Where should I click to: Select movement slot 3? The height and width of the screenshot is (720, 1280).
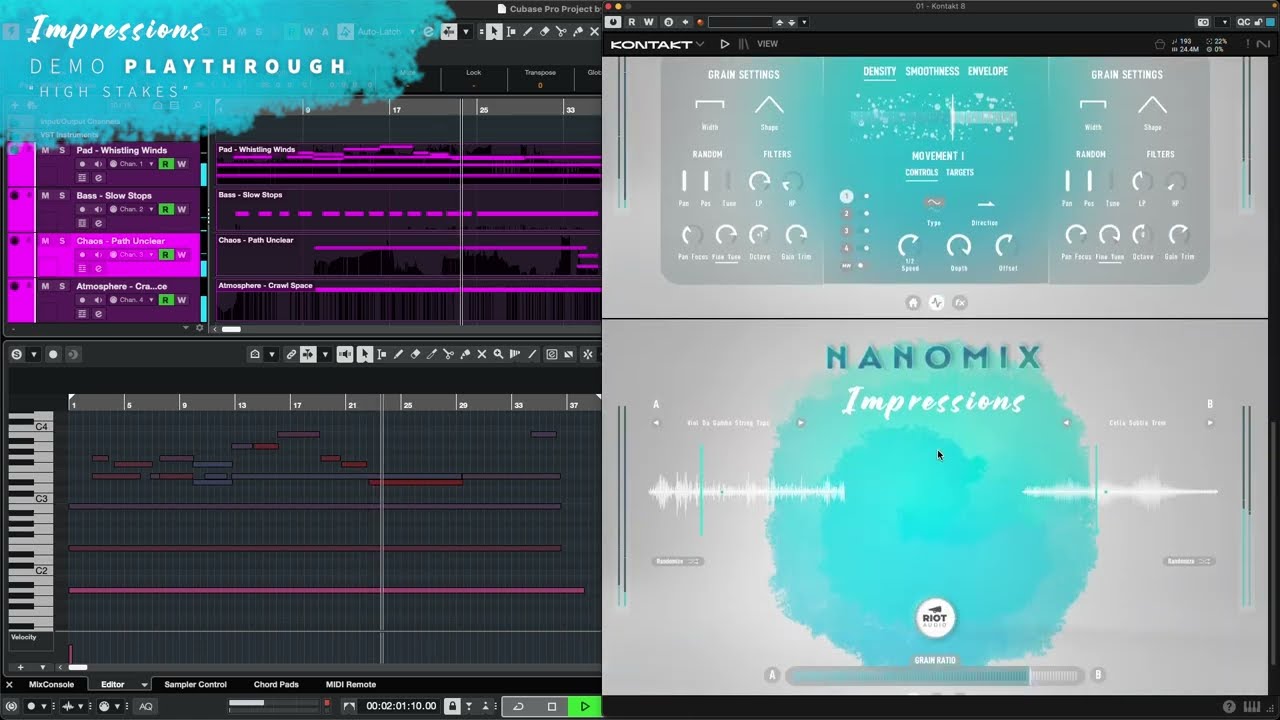coord(846,231)
